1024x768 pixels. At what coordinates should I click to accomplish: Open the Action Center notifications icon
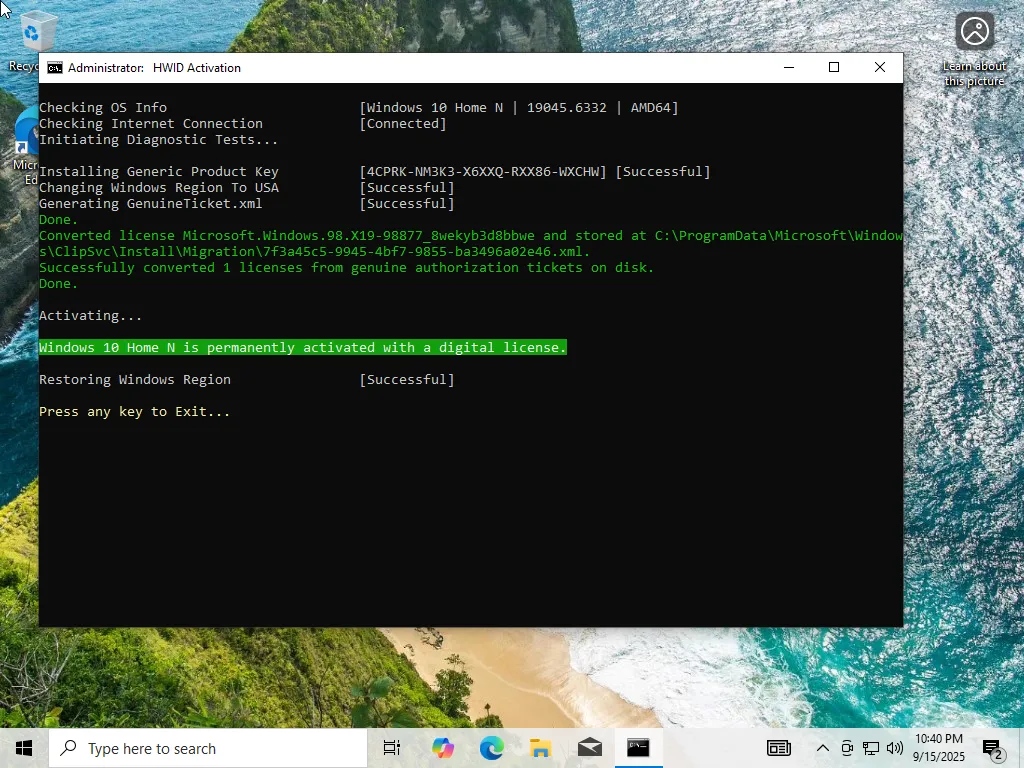tap(993, 748)
